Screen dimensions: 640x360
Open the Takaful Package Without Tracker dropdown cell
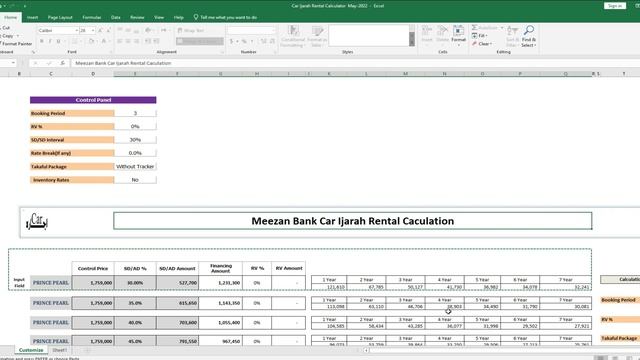135,167
